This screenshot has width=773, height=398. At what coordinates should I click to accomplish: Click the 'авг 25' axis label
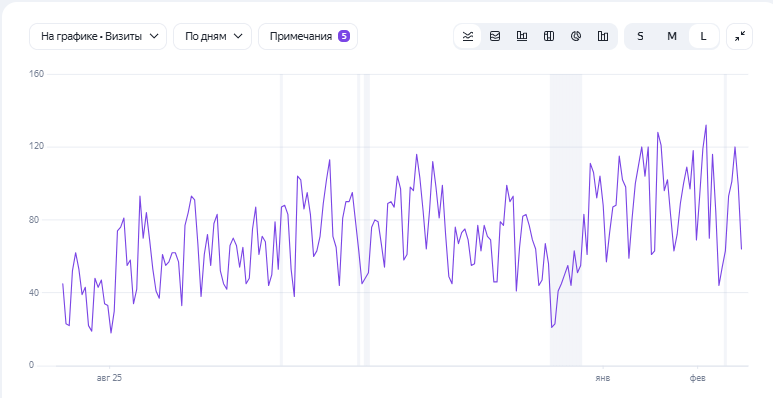(x=109, y=378)
